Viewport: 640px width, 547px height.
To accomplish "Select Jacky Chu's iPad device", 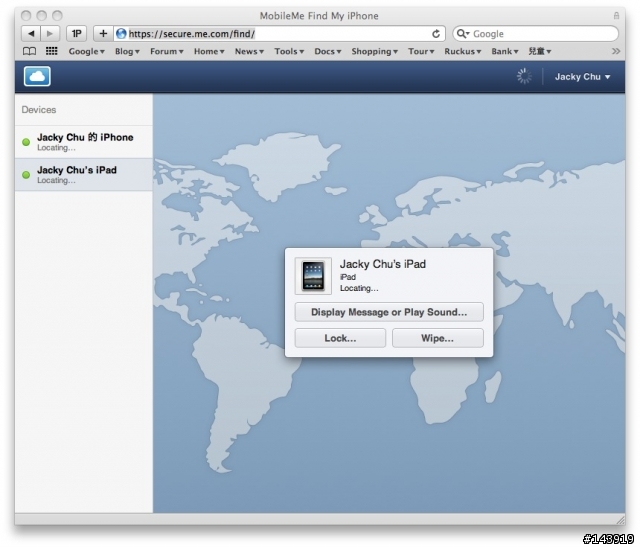I will [x=84, y=174].
